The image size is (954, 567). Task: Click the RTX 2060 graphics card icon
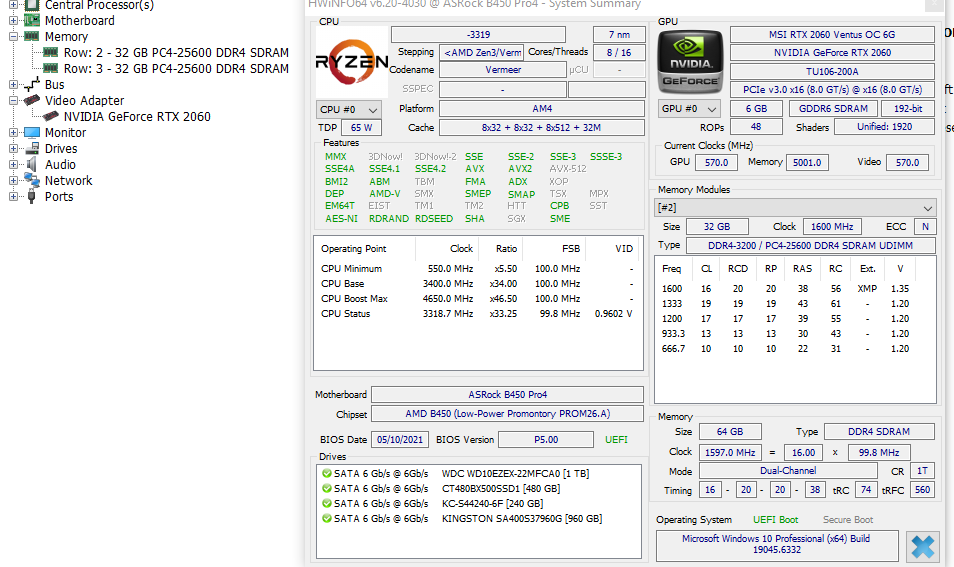point(51,116)
